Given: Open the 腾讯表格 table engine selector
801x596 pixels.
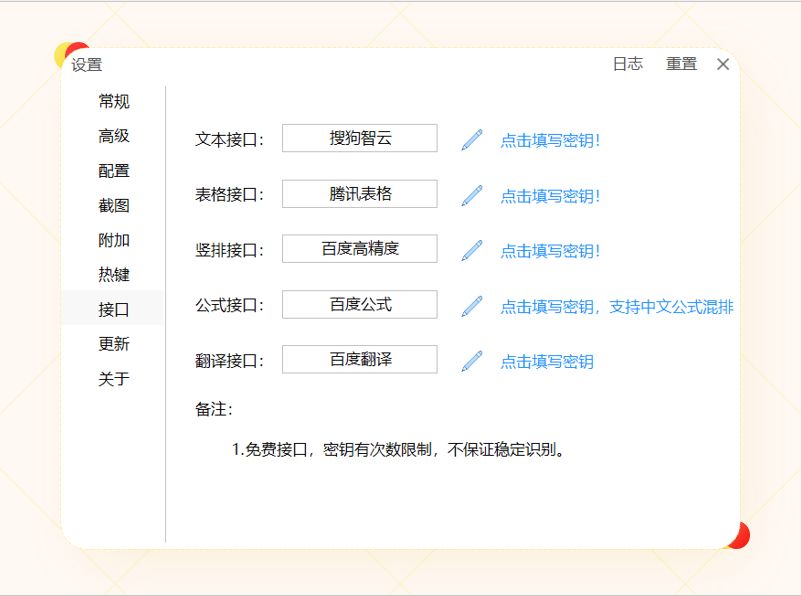Looking at the screenshot, I should click(x=360, y=193).
